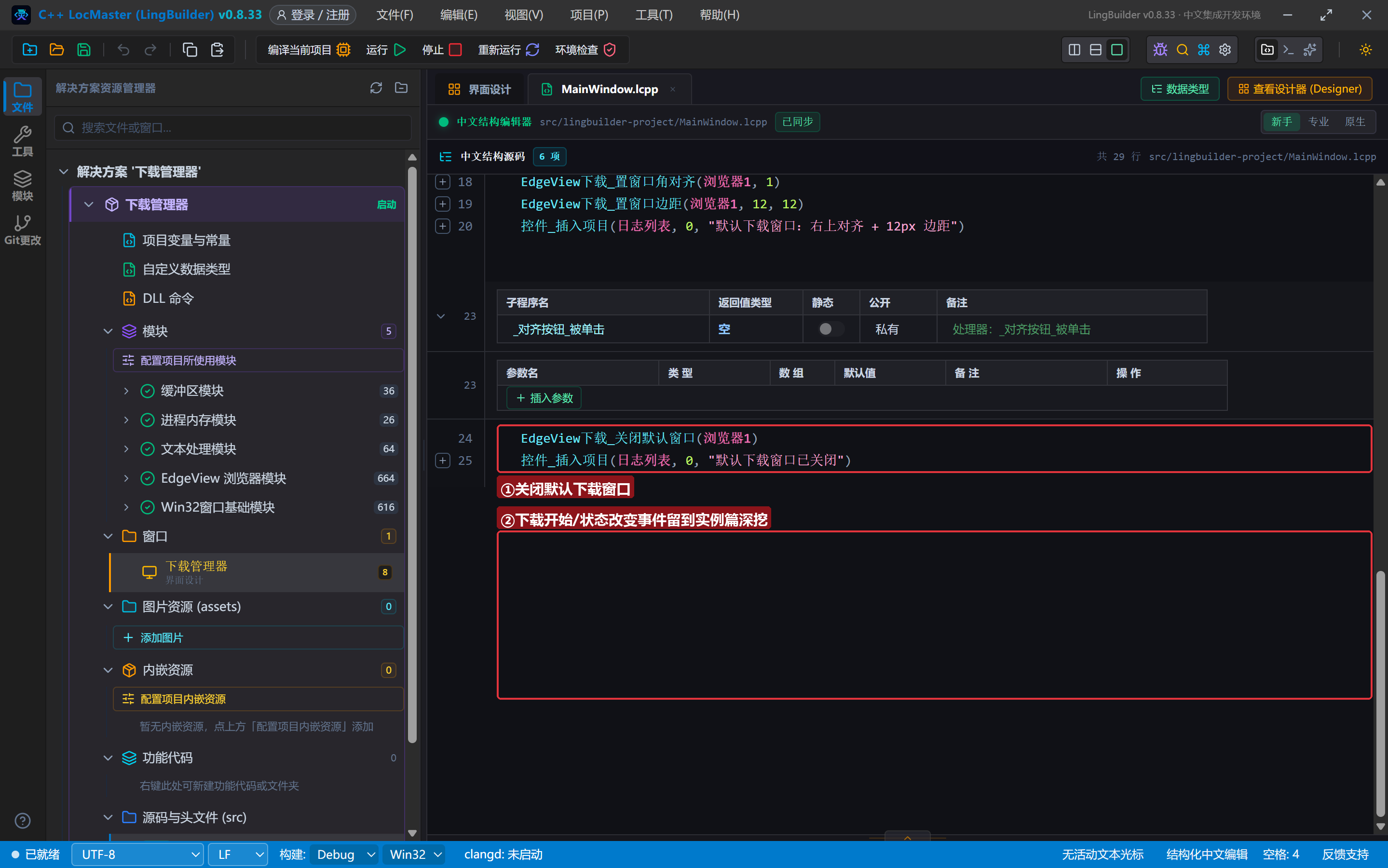Collapse the 窗口 folder
The height and width of the screenshot is (868, 1388).
[x=108, y=536]
